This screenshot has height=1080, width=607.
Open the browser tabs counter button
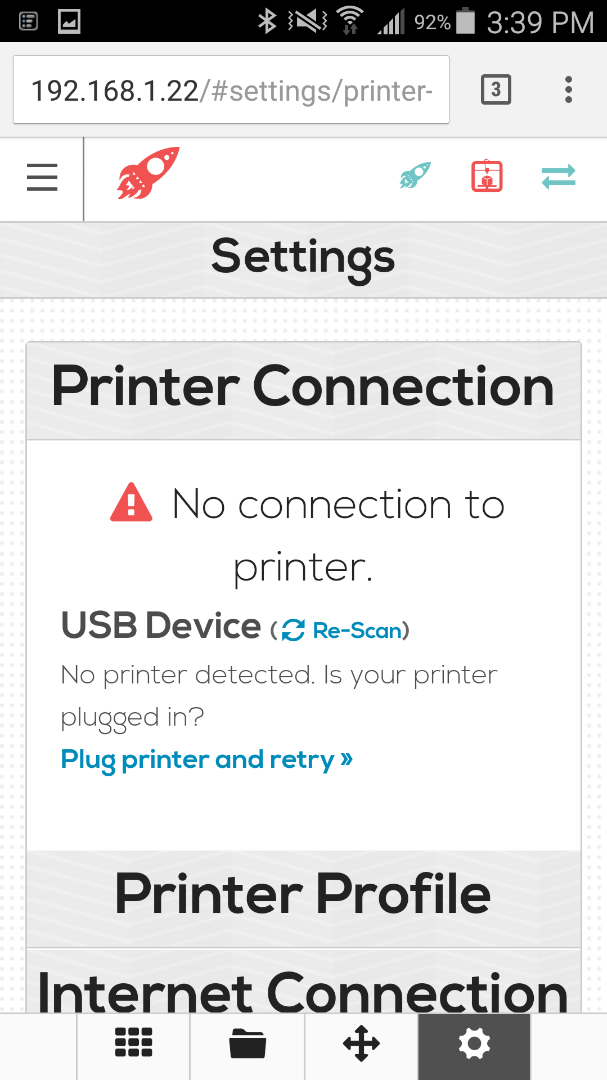tap(496, 90)
